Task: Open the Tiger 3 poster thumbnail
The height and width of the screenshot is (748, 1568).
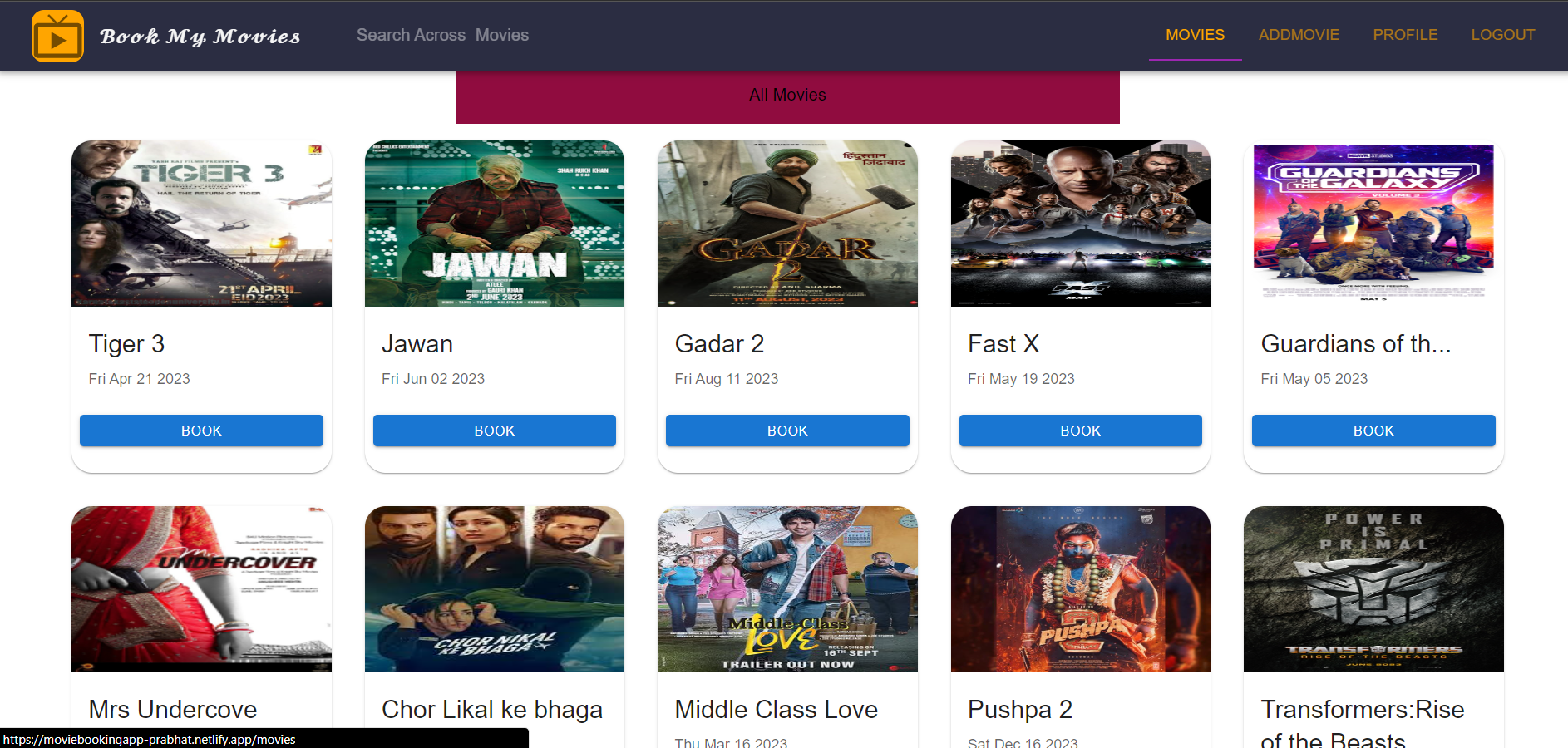Action: pos(201,224)
